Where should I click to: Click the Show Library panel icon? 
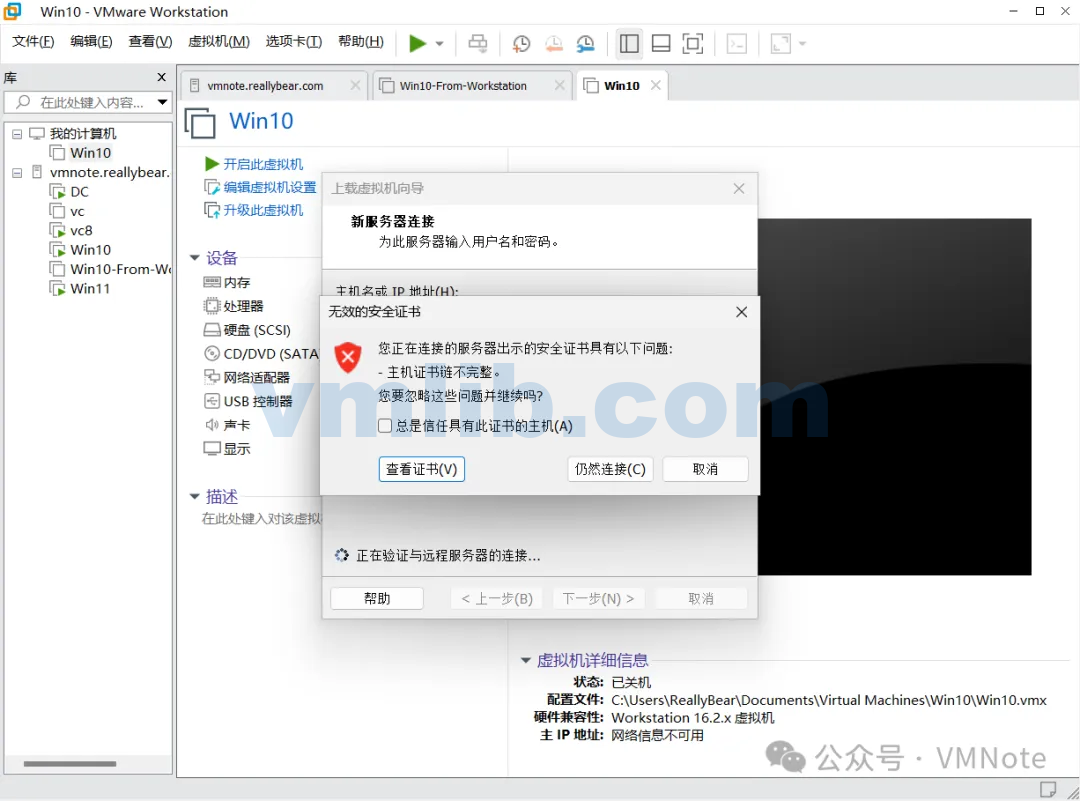tap(629, 43)
